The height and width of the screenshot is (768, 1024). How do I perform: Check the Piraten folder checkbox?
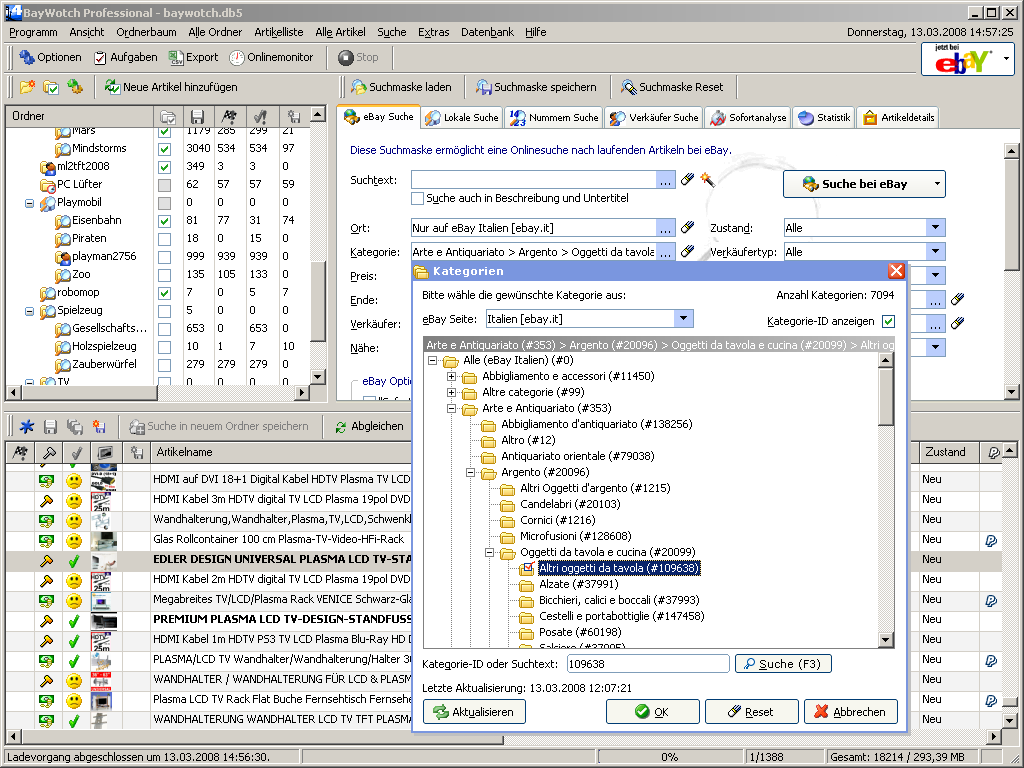click(165, 239)
